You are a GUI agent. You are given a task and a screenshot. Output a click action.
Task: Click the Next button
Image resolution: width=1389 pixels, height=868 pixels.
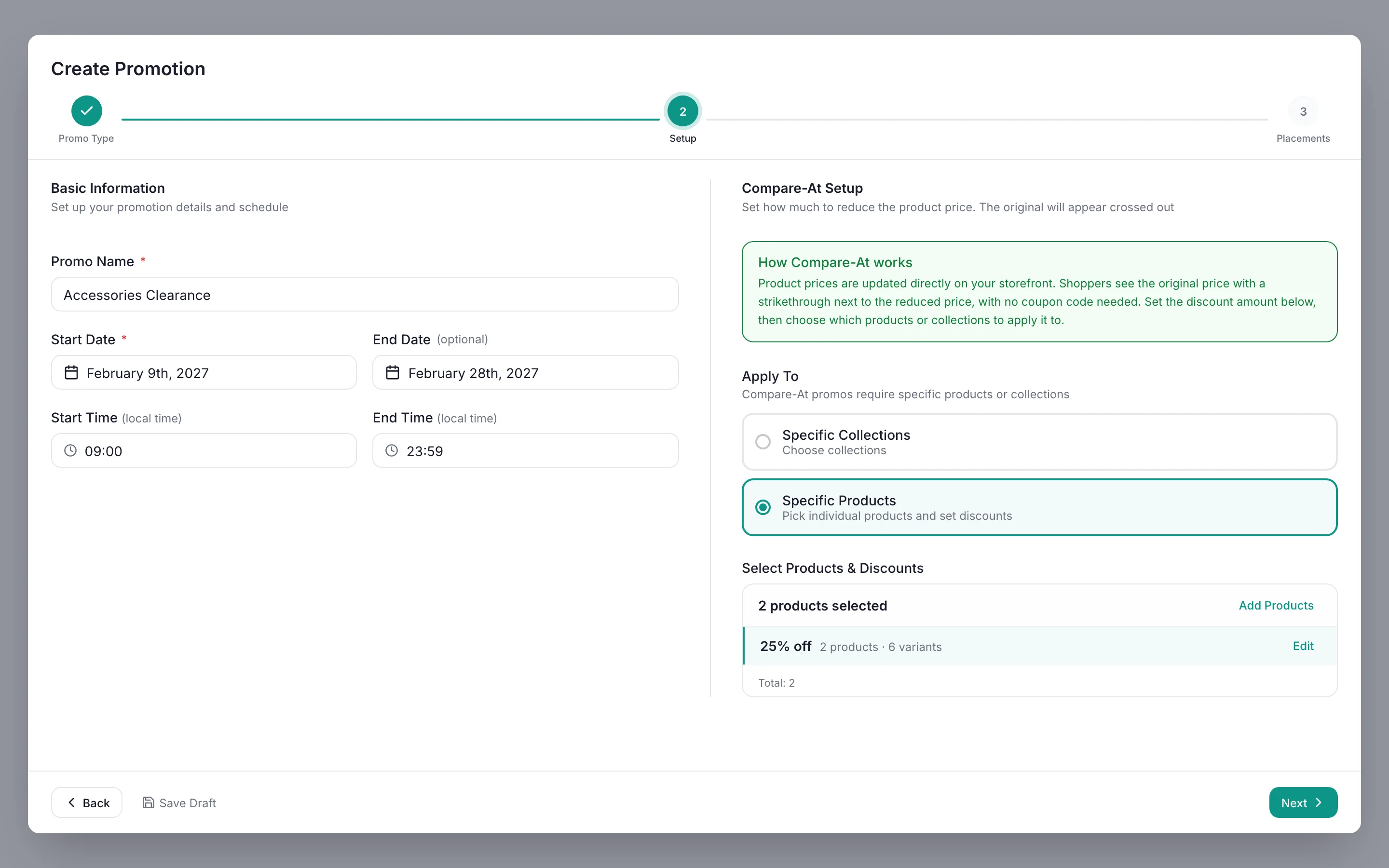1303,802
